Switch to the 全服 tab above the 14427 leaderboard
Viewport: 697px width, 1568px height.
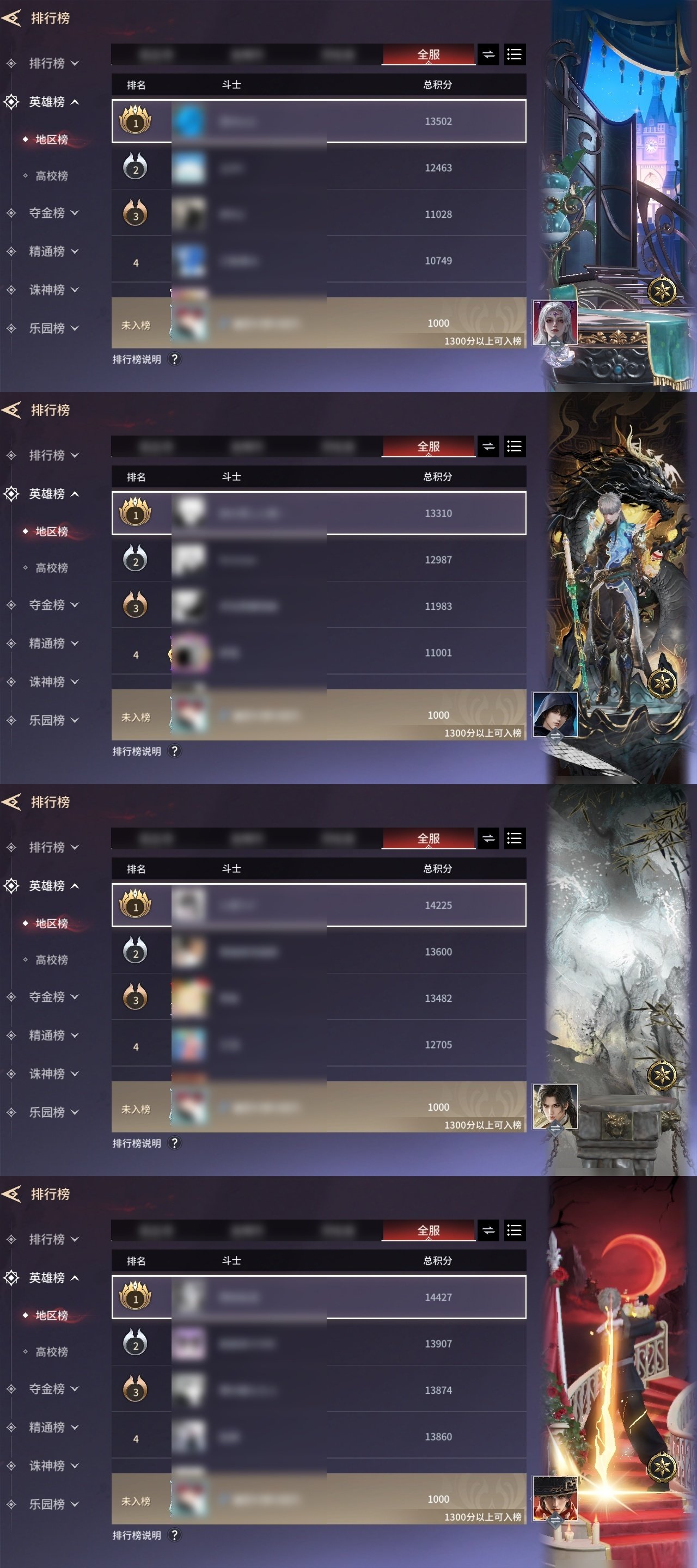[429, 1231]
